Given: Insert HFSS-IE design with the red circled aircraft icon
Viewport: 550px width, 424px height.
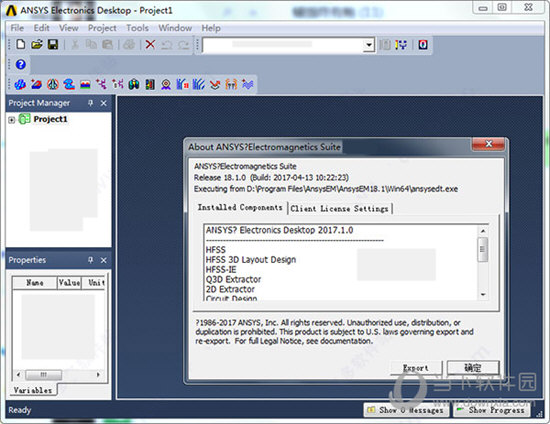Looking at the screenshot, I should pyautogui.click(x=53, y=85).
